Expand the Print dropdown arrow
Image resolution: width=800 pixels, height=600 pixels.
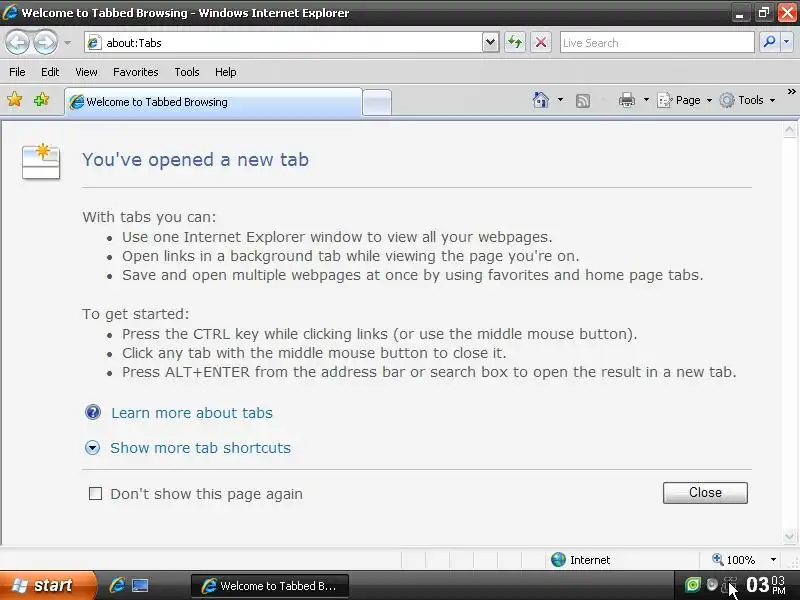(x=646, y=99)
